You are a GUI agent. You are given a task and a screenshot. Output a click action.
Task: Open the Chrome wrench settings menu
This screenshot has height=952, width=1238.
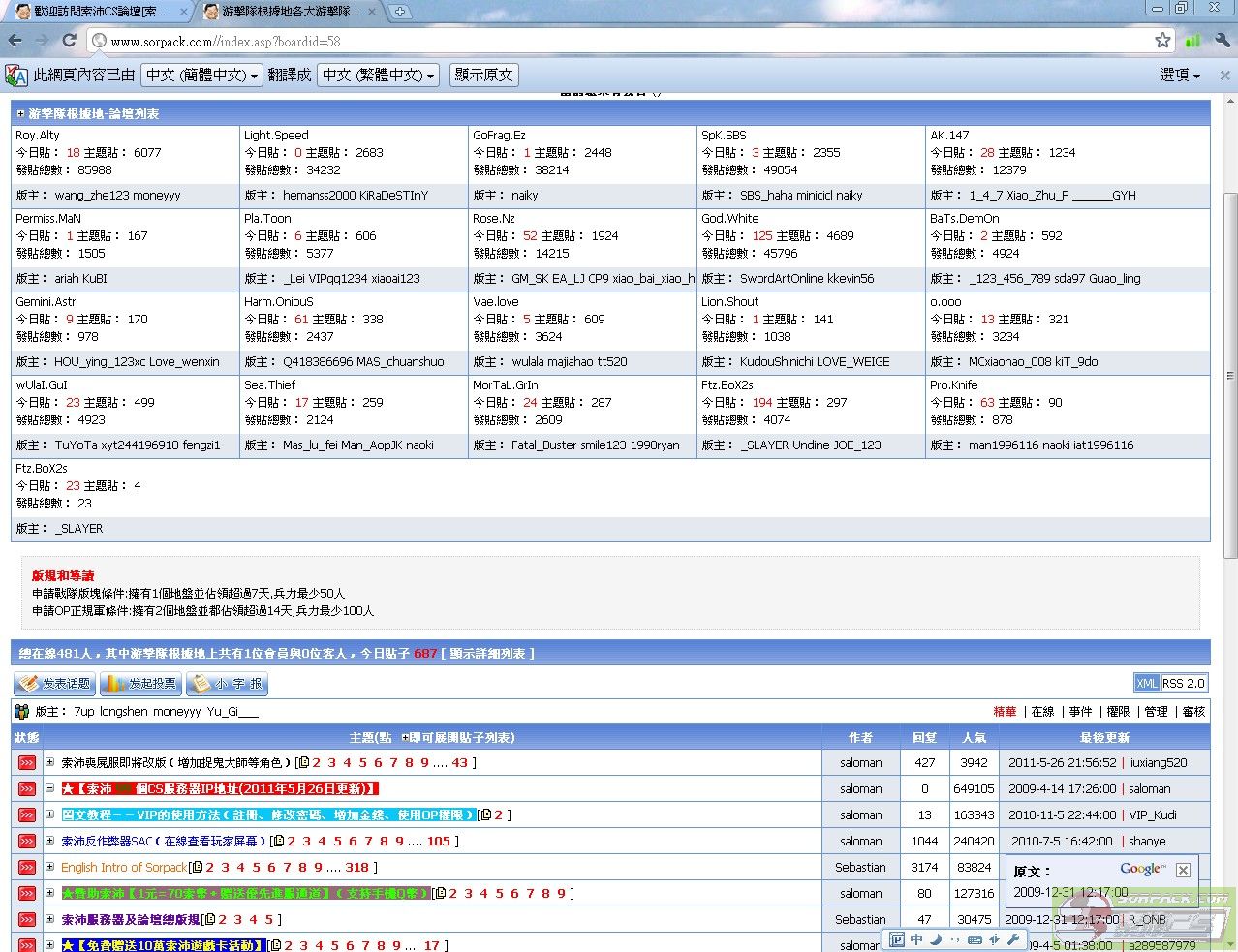click(x=1223, y=41)
